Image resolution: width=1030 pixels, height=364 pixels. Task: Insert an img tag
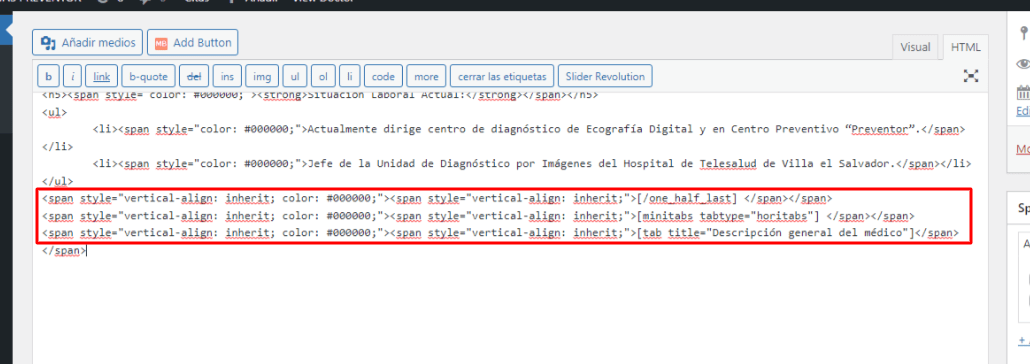[262, 76]
